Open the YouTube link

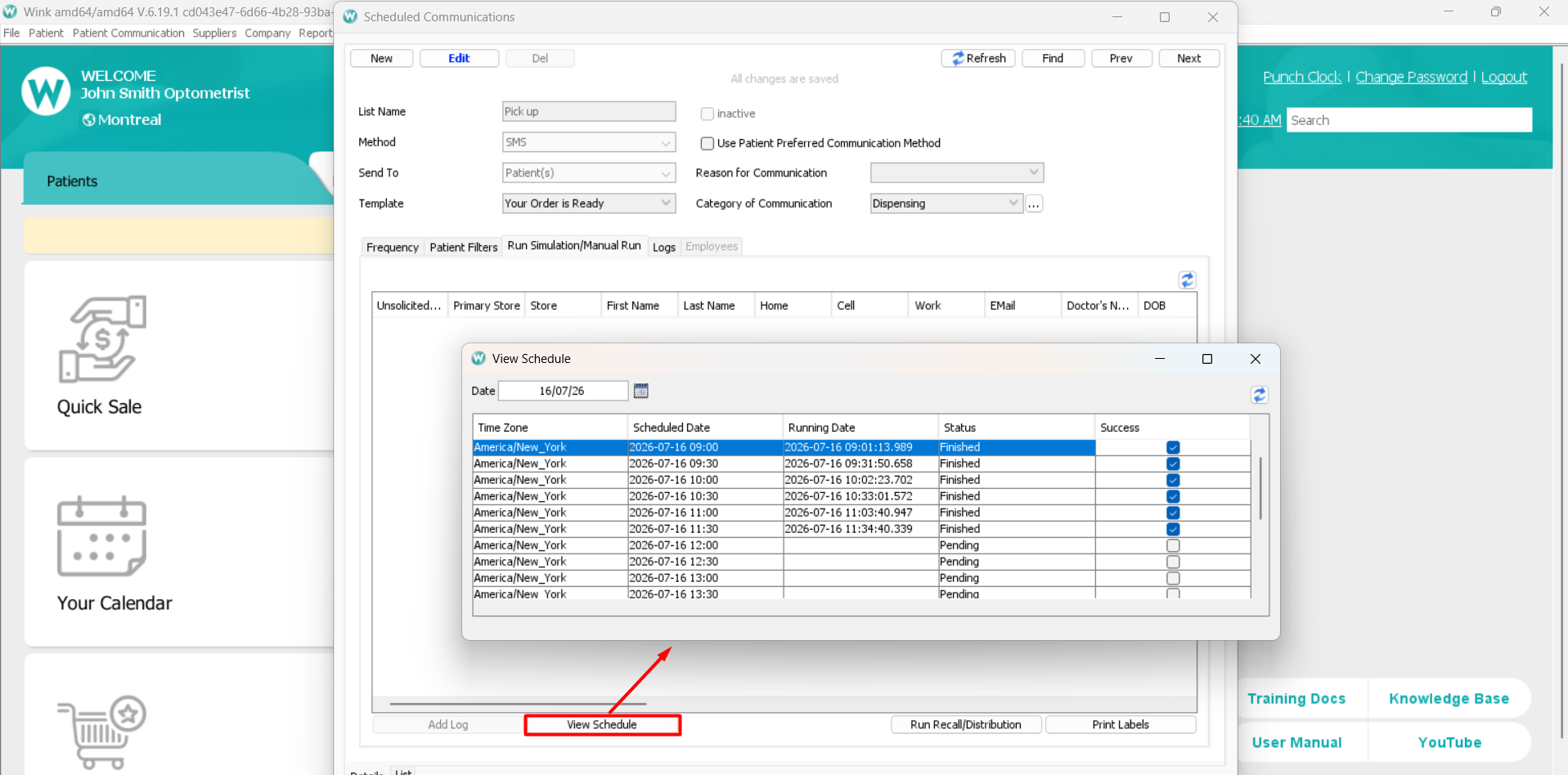click(x=1450, y=742)
